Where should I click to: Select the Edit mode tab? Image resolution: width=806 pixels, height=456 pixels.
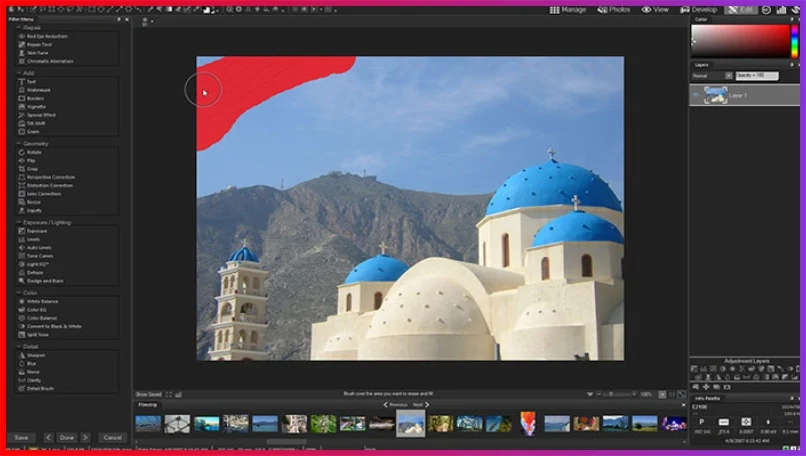click(x=741, y=10)
